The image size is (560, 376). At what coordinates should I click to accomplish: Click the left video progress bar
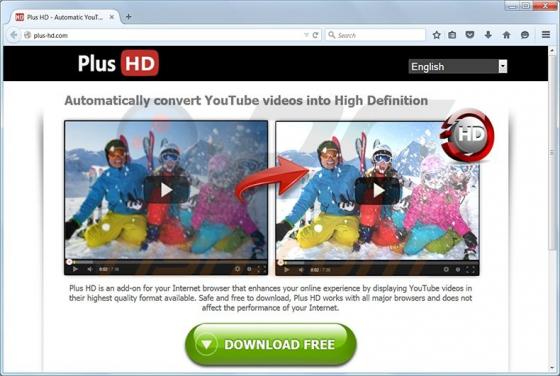pyautogui.click(x=166, y=262)
